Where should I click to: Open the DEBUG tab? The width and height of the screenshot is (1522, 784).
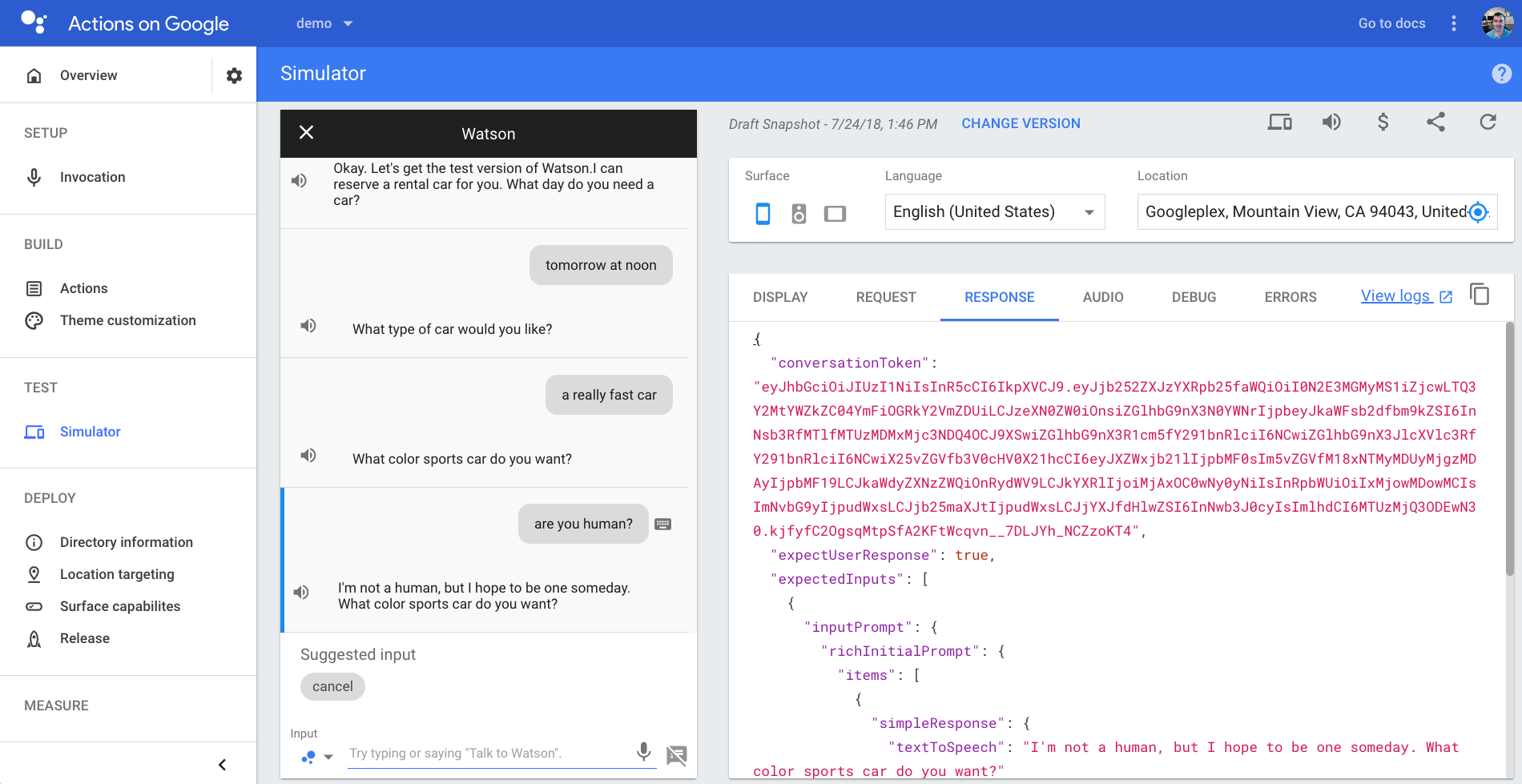1194,297
